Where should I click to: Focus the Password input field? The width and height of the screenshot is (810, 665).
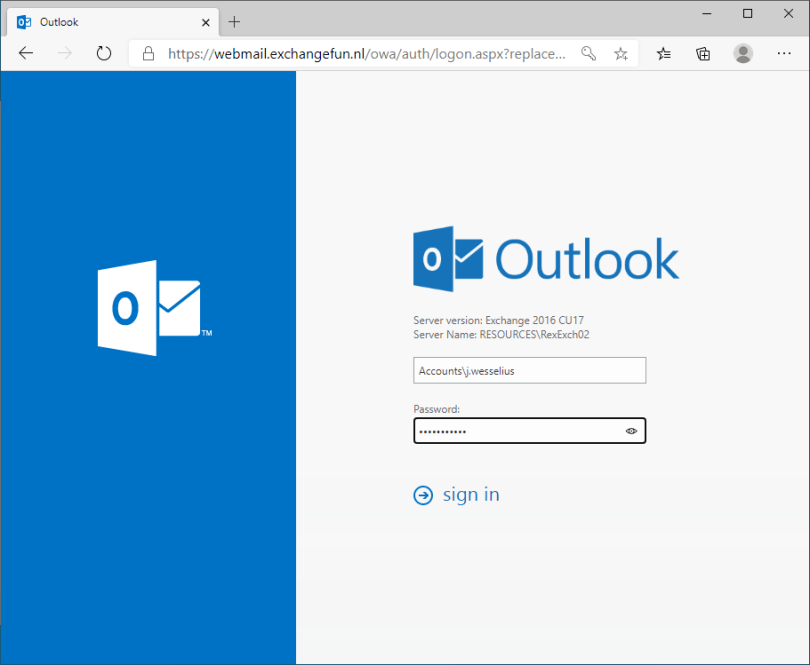point(515,431)
